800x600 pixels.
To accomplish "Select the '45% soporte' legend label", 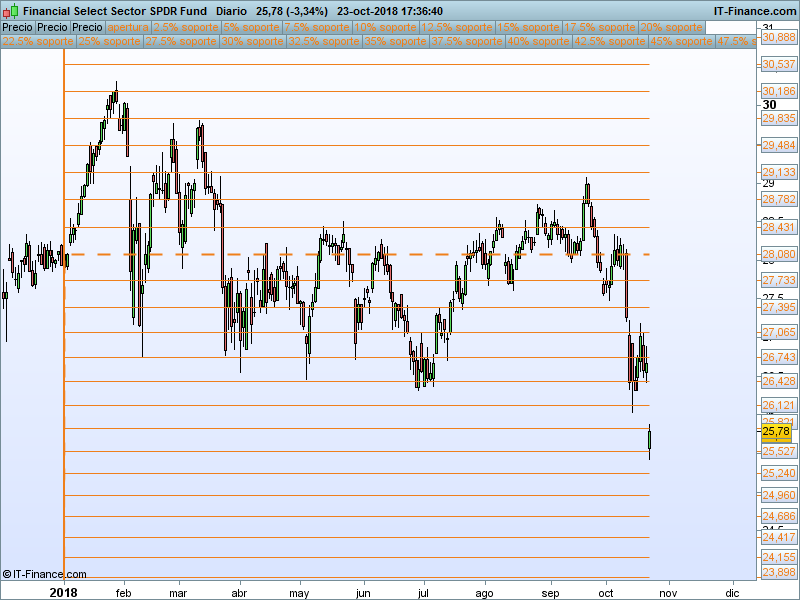I will 681,41.
